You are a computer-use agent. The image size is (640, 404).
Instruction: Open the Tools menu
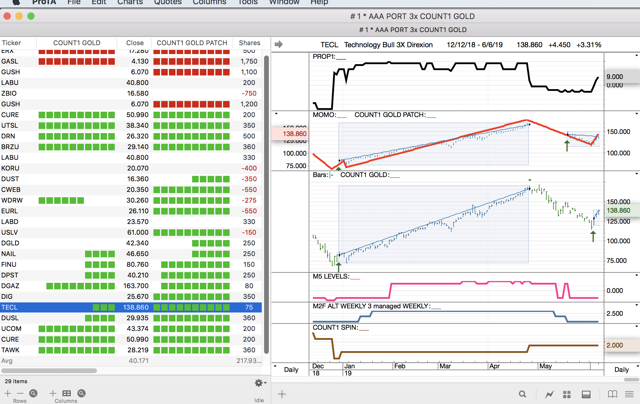(x=248, y=2)
